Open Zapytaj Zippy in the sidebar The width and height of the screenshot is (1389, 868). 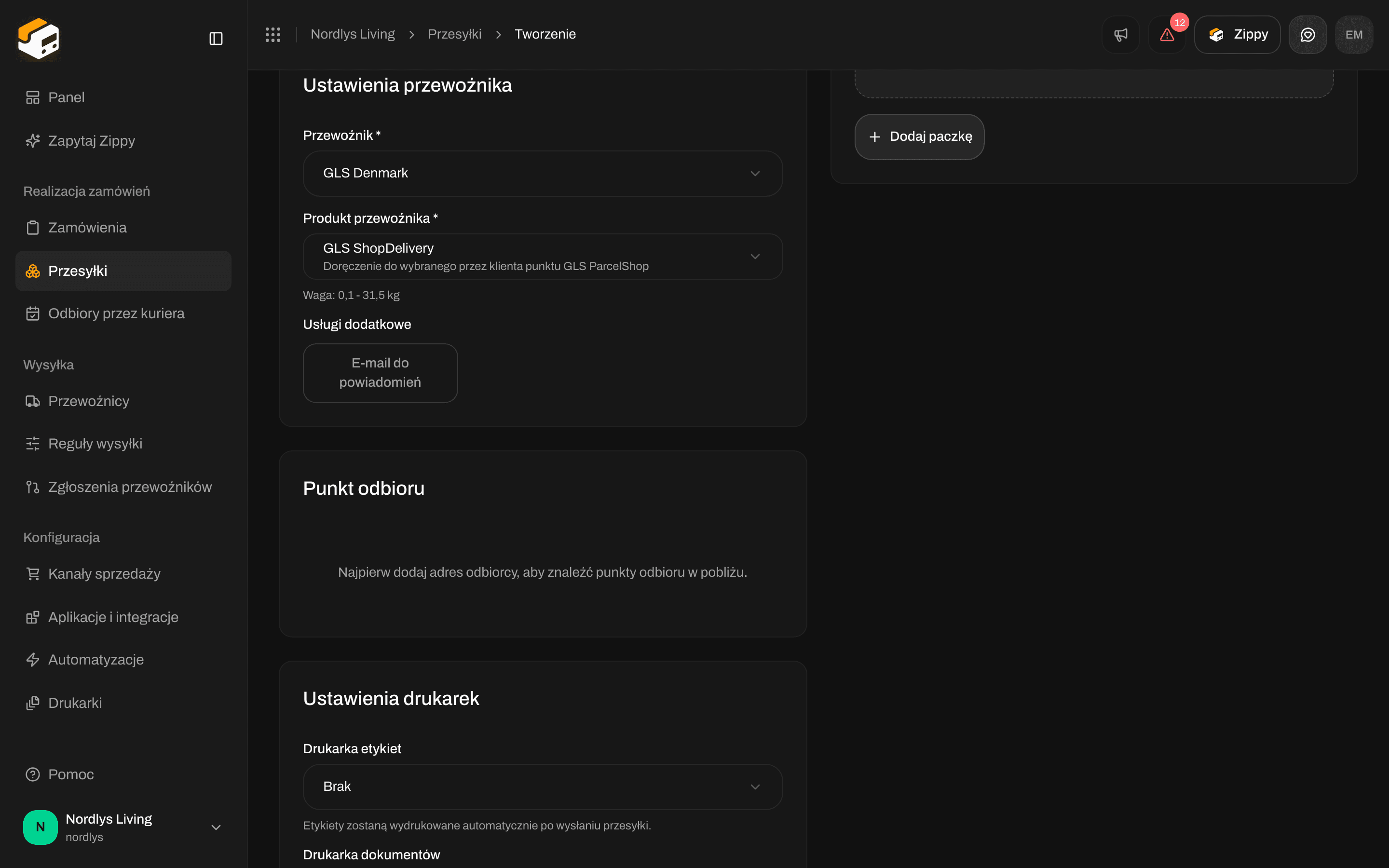123,141
